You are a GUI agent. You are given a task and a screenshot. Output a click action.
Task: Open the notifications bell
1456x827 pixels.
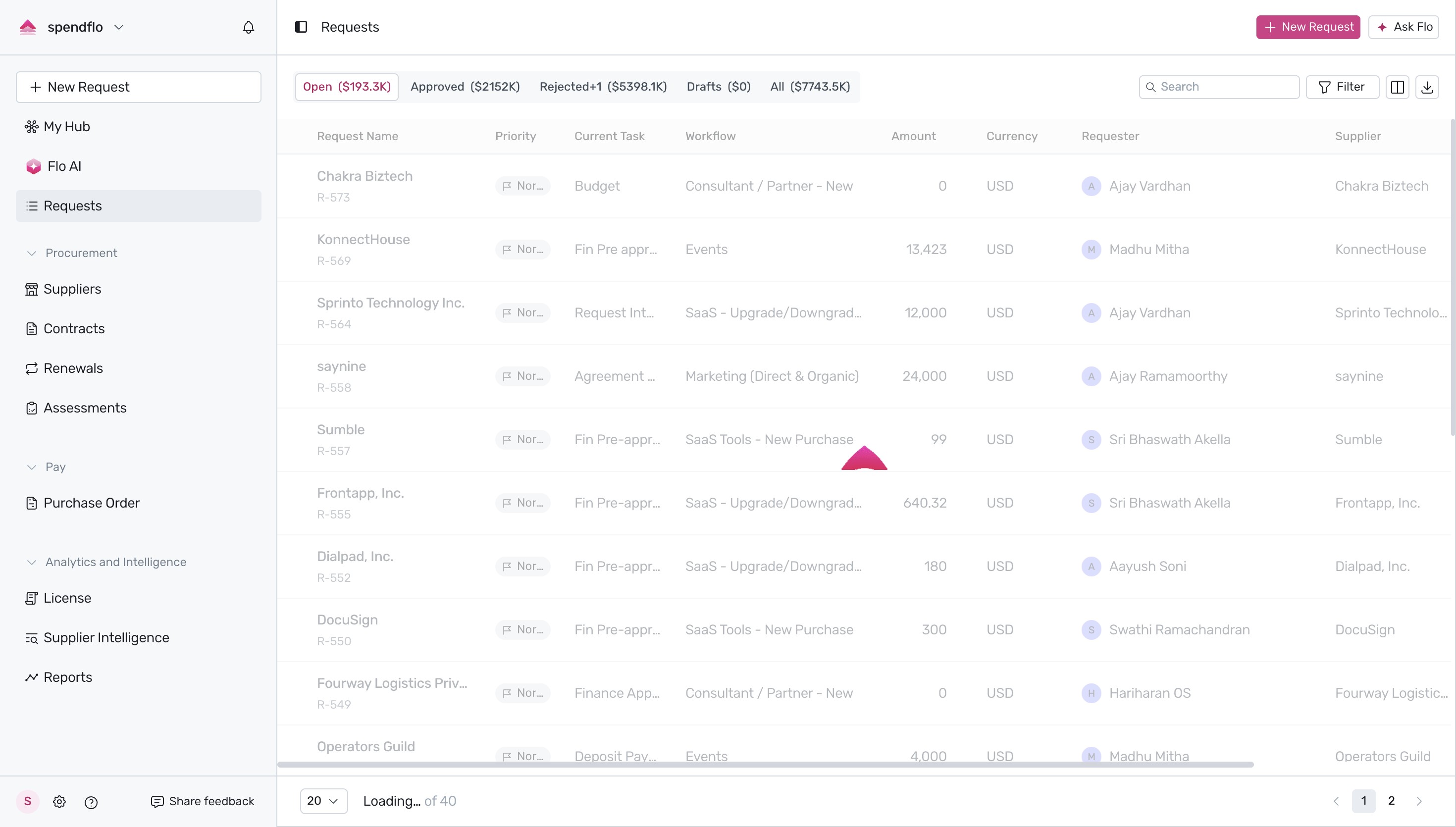click(248, 27)
